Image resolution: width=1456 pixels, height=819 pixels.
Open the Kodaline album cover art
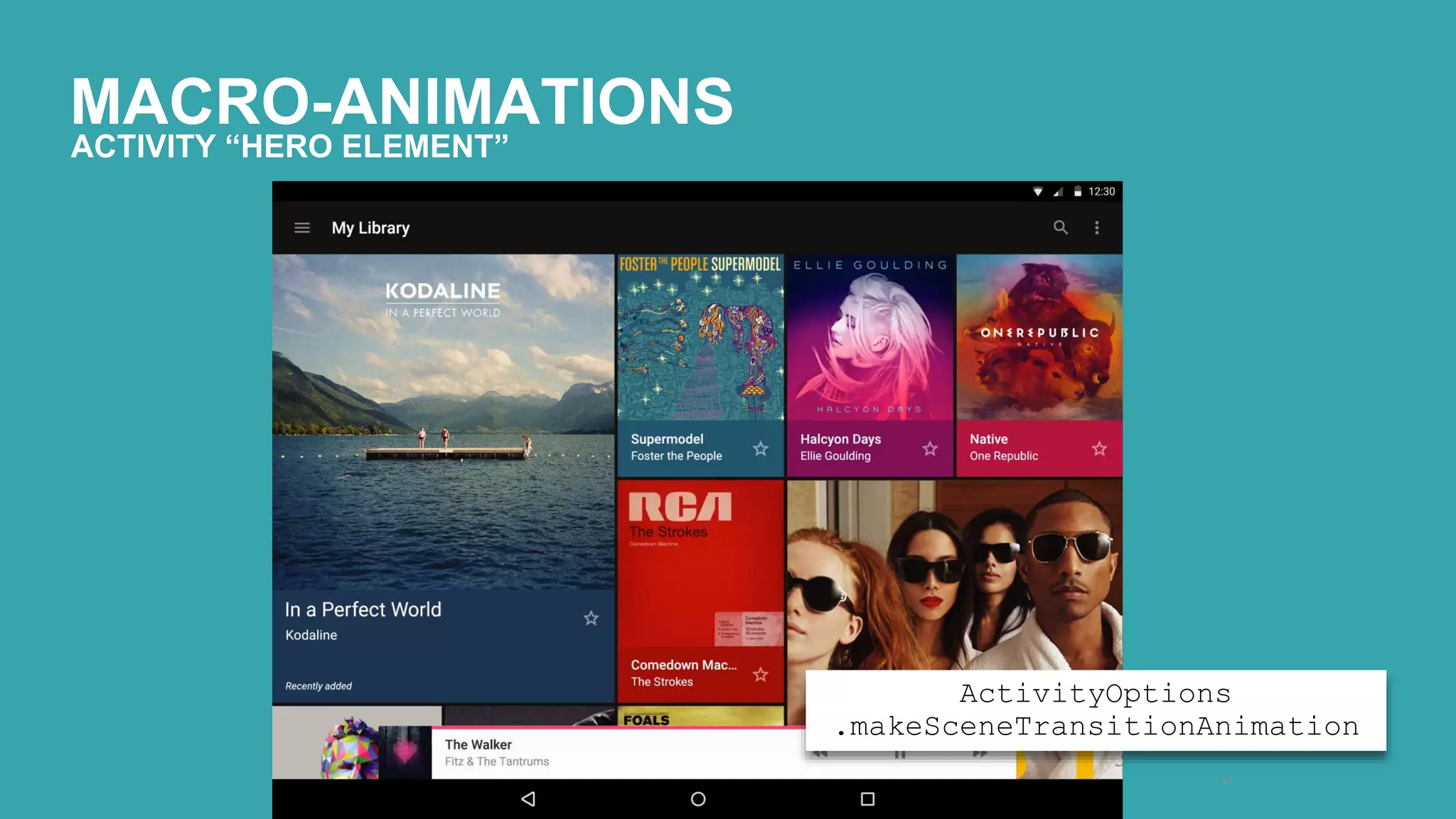444,422
